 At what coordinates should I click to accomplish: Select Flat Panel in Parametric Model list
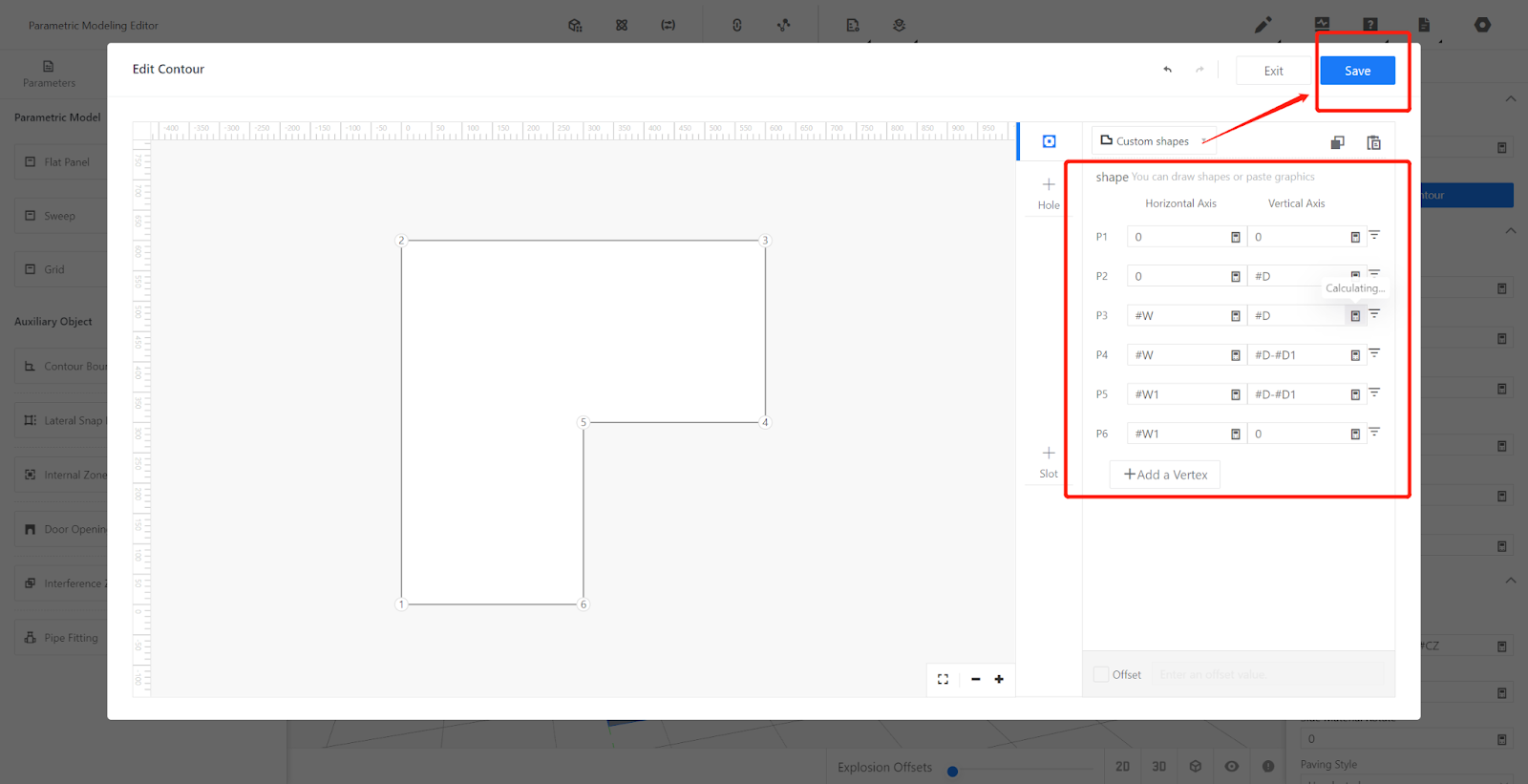pos(61,162)
